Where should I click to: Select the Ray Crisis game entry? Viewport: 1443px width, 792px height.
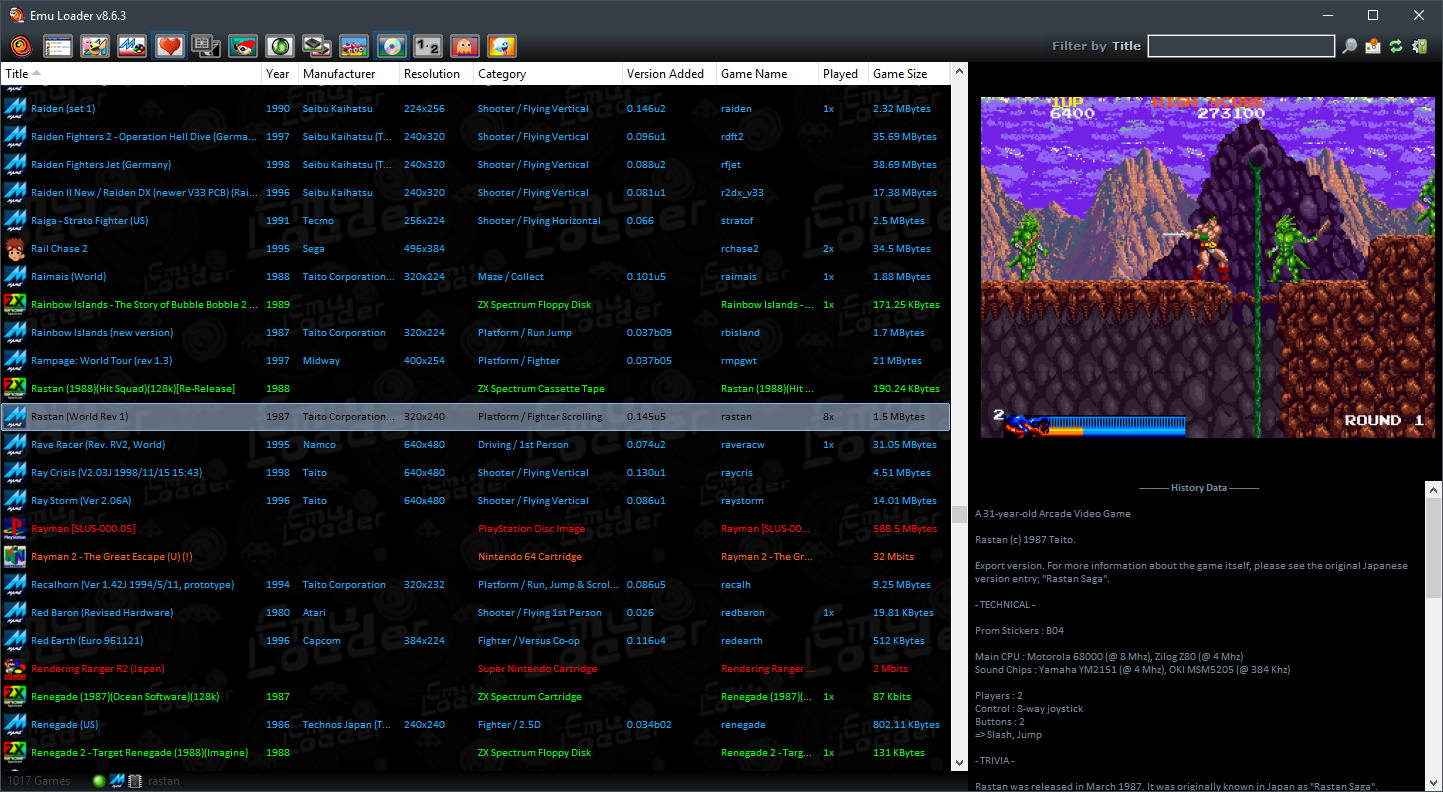(x=475, y=472)
